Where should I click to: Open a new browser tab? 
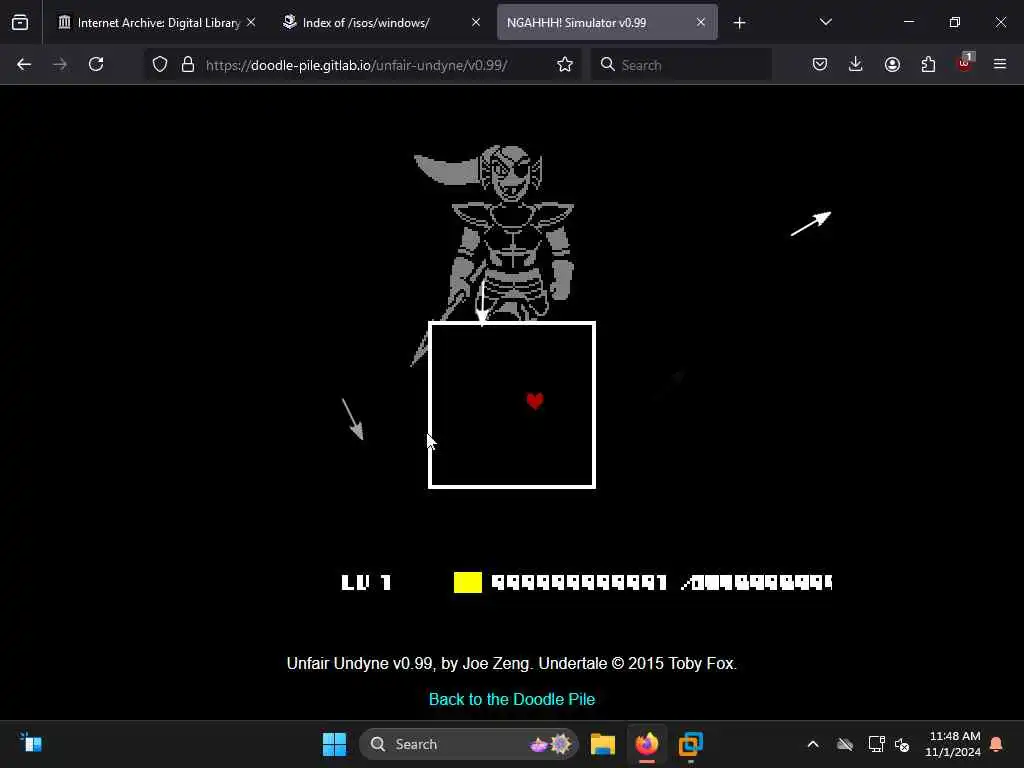pyautogui.click(x=739, y=23)
